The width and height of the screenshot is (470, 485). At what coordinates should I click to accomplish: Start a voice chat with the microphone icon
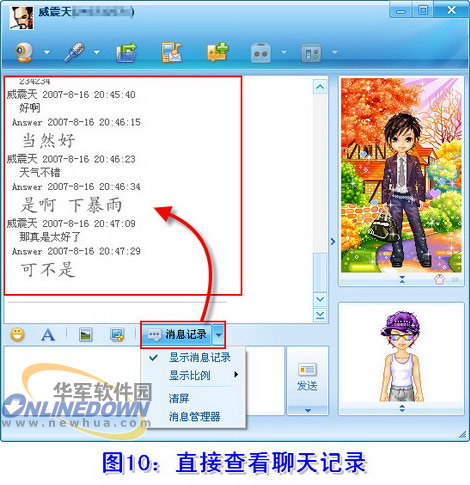pos(74,52)
